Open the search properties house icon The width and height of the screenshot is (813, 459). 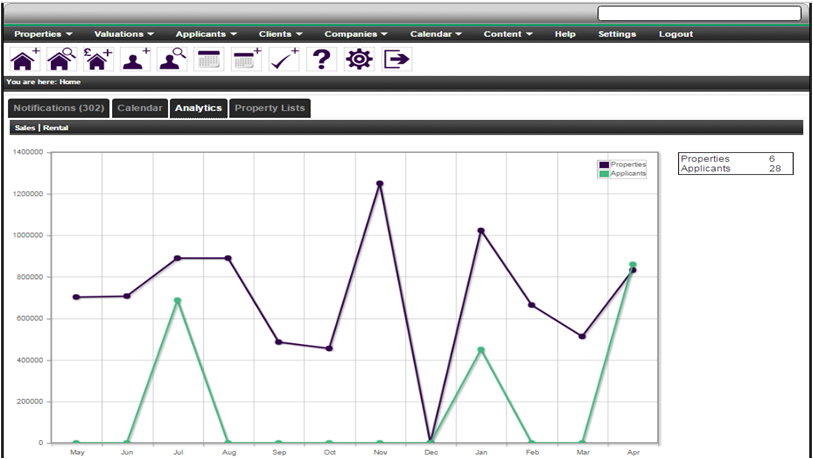coord(61,59)
